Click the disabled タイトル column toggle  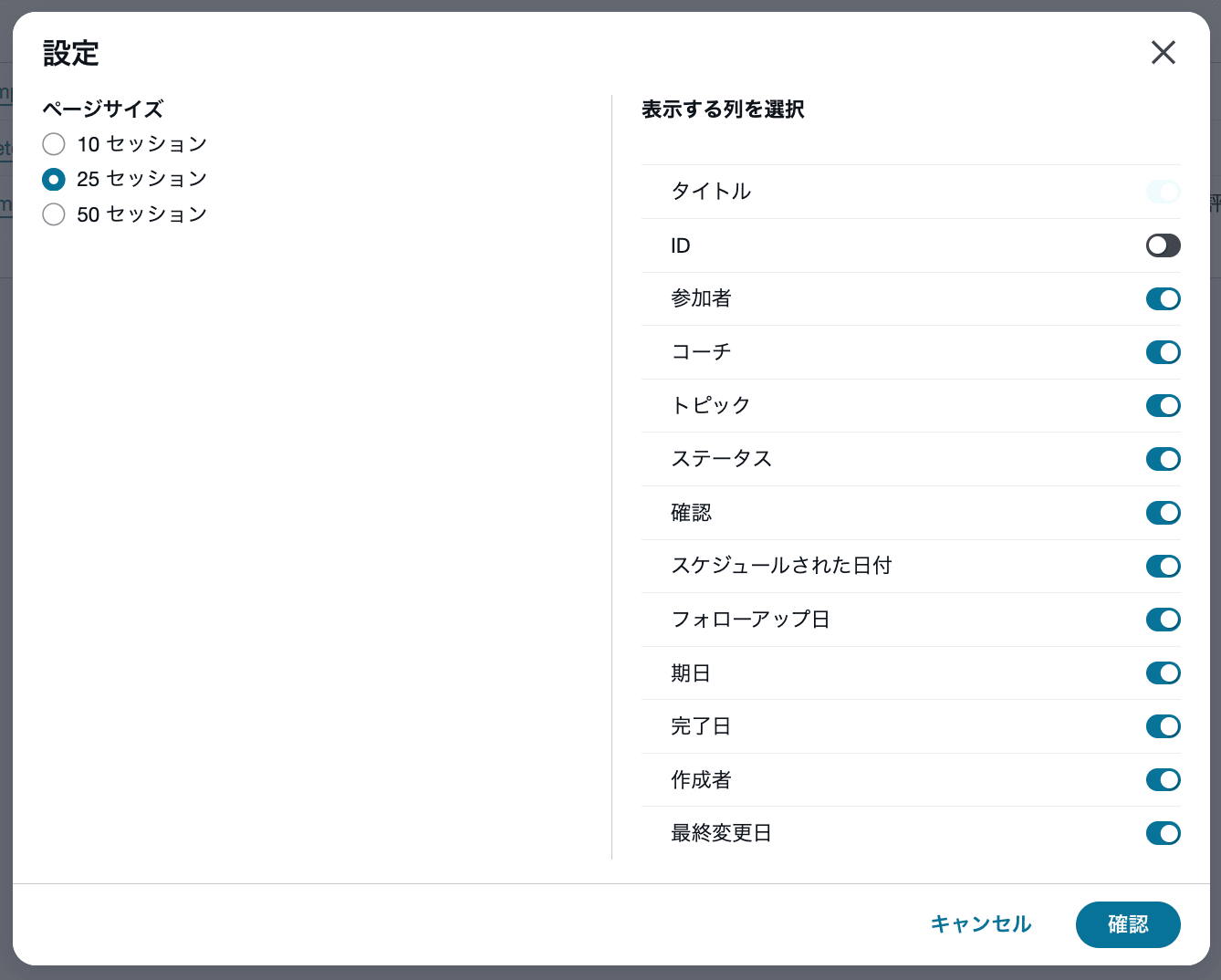pyautogui.click(x=1163, y=192)
